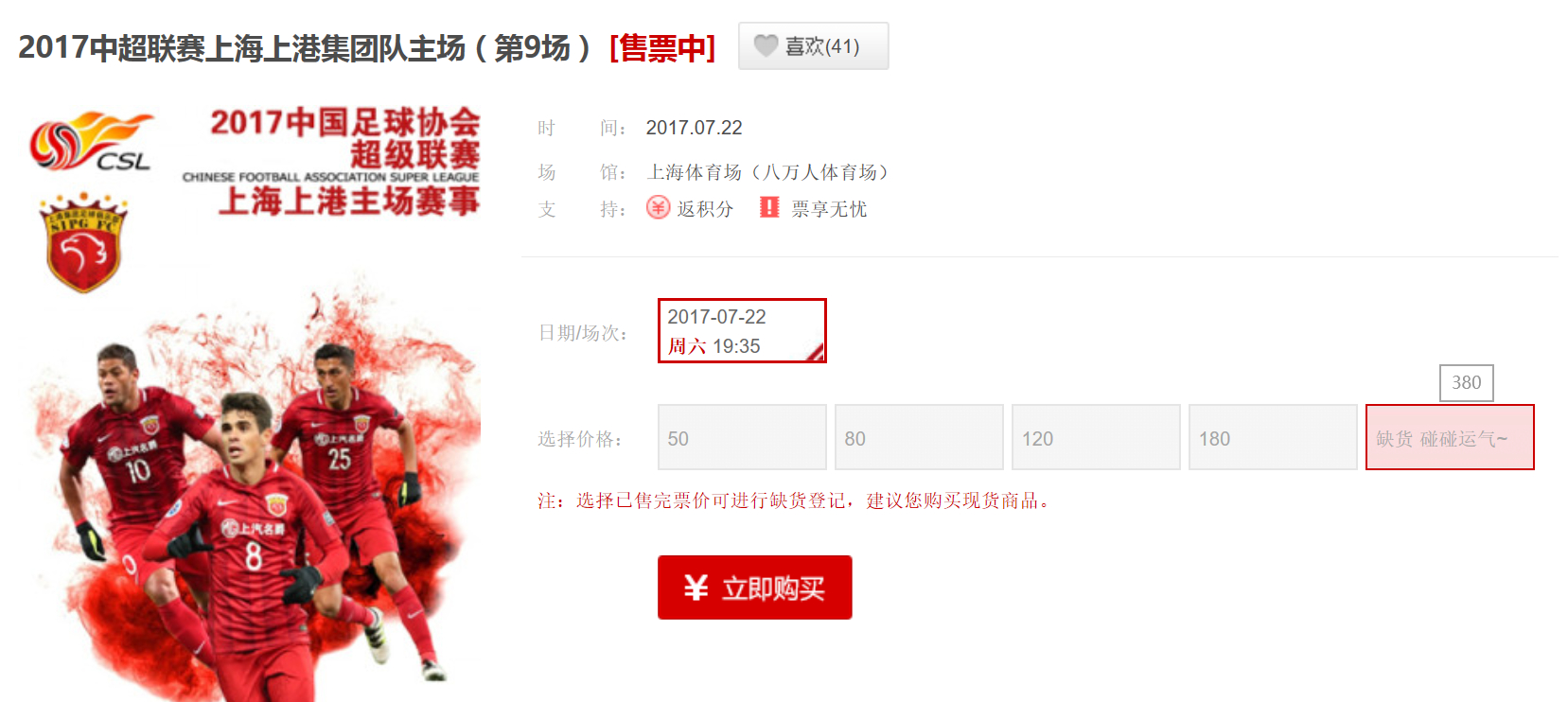Viewport: 1568px width, 702px height.
Task: Click the 立即购买 buy now button
Action: 755,588
